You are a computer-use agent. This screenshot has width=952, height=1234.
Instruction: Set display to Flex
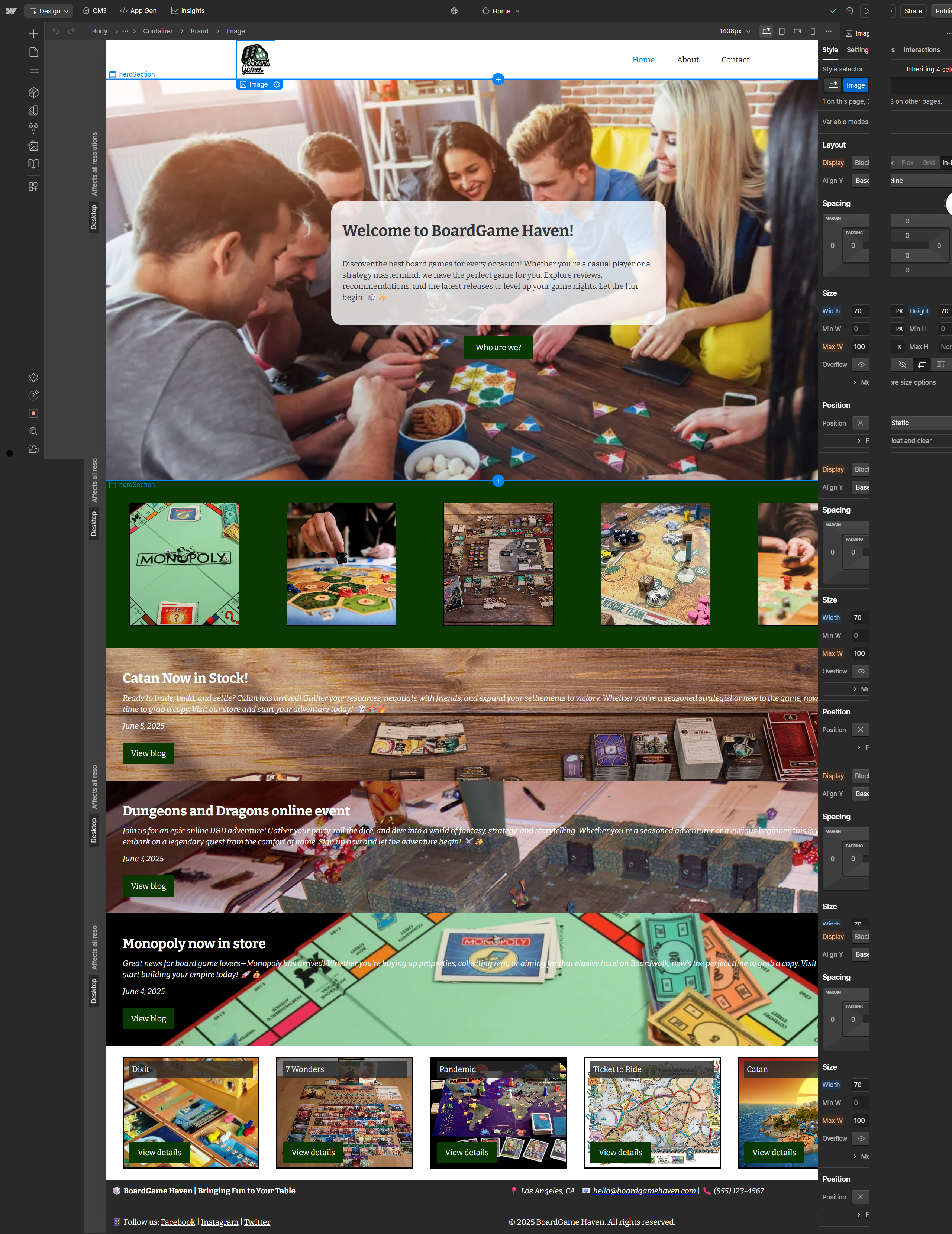pos(907,163)
